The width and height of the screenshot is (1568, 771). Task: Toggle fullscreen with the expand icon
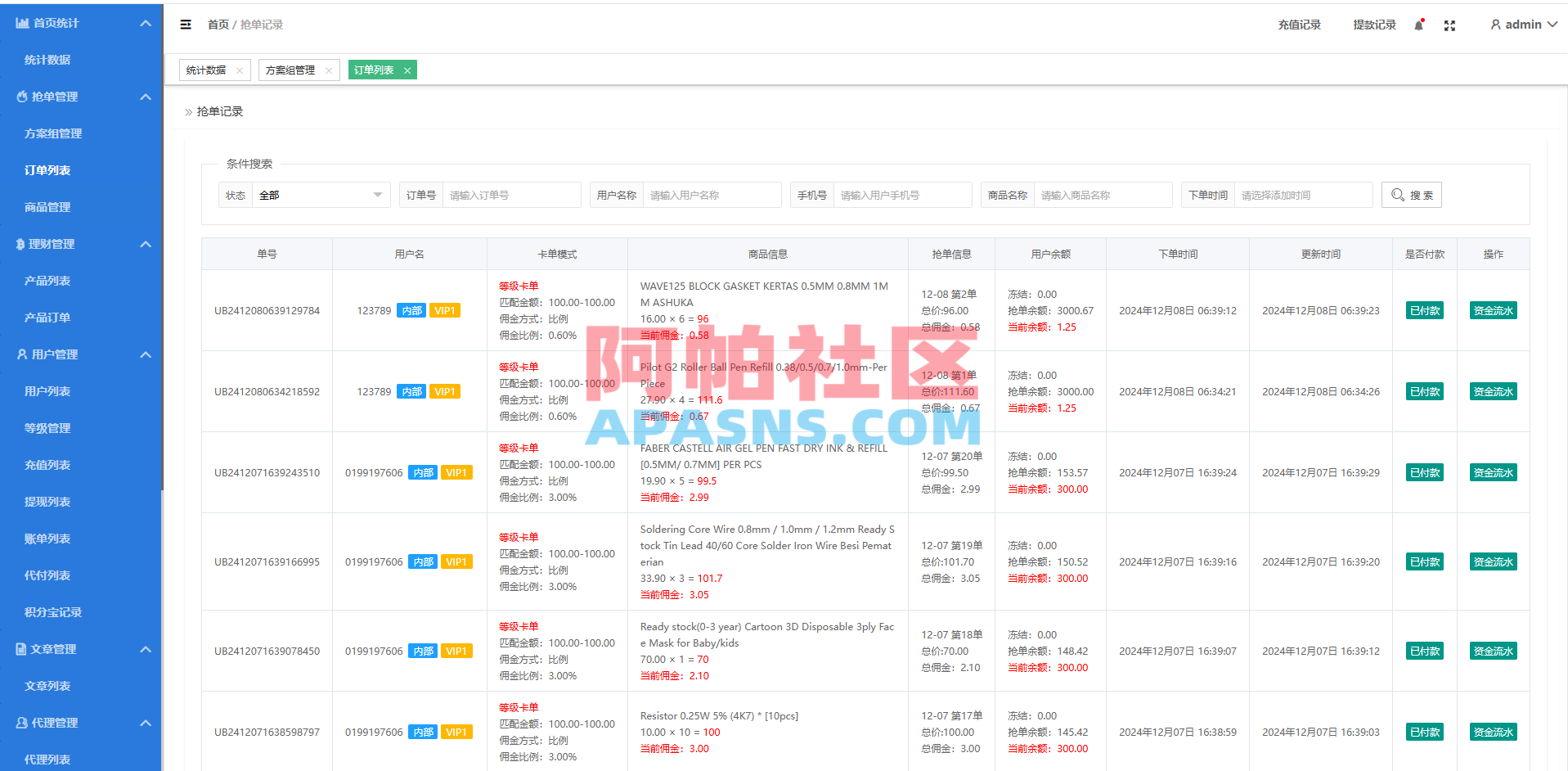point(1449,25)
